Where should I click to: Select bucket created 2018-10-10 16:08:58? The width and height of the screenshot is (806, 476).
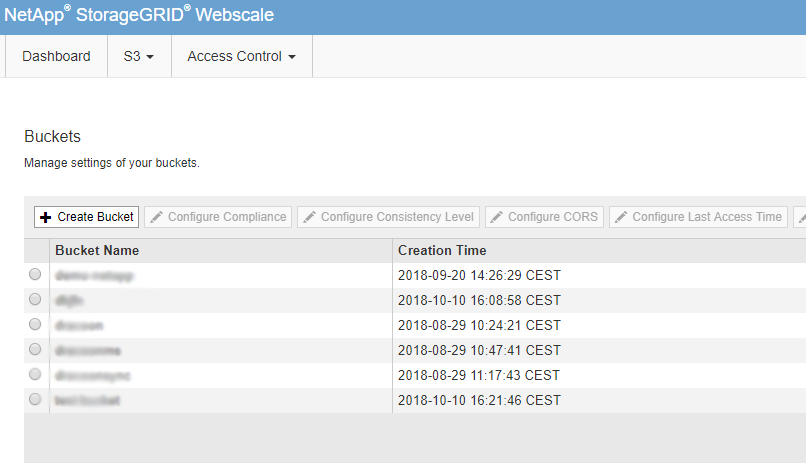pyautogui.click(x=35, y=299)
